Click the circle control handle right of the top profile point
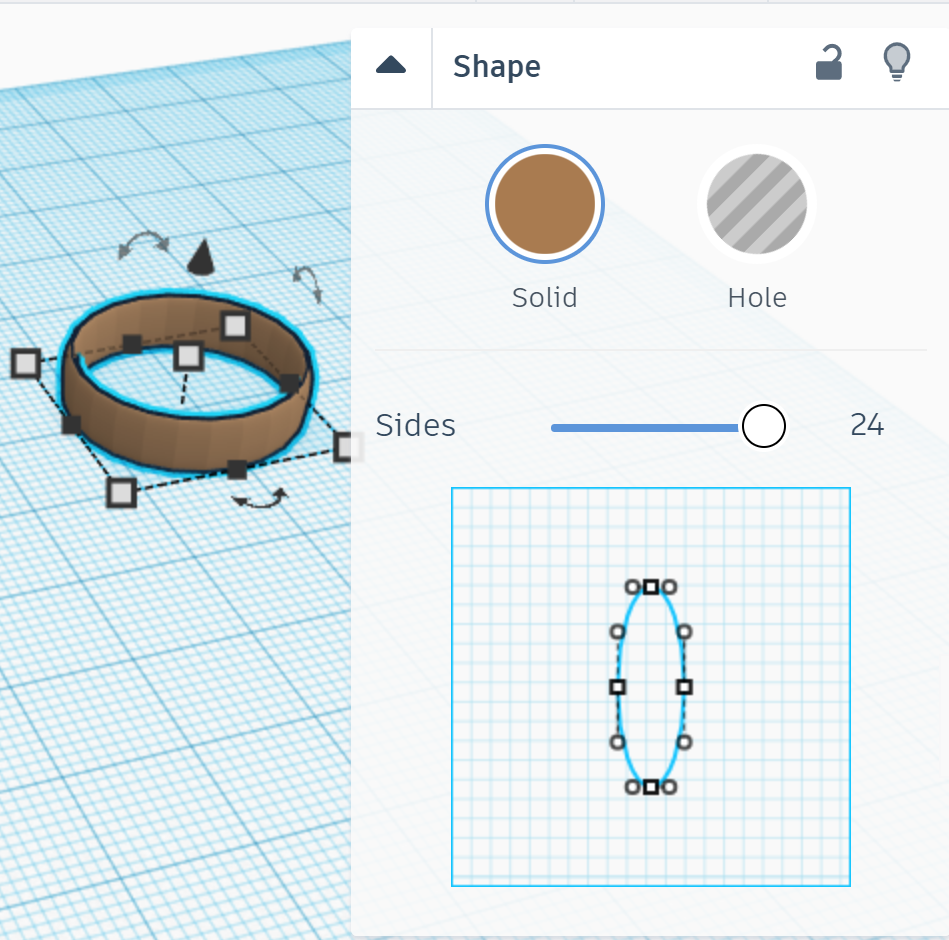This screenshot has height=940, width=949. pyautogui.click(x=669, y=587)
